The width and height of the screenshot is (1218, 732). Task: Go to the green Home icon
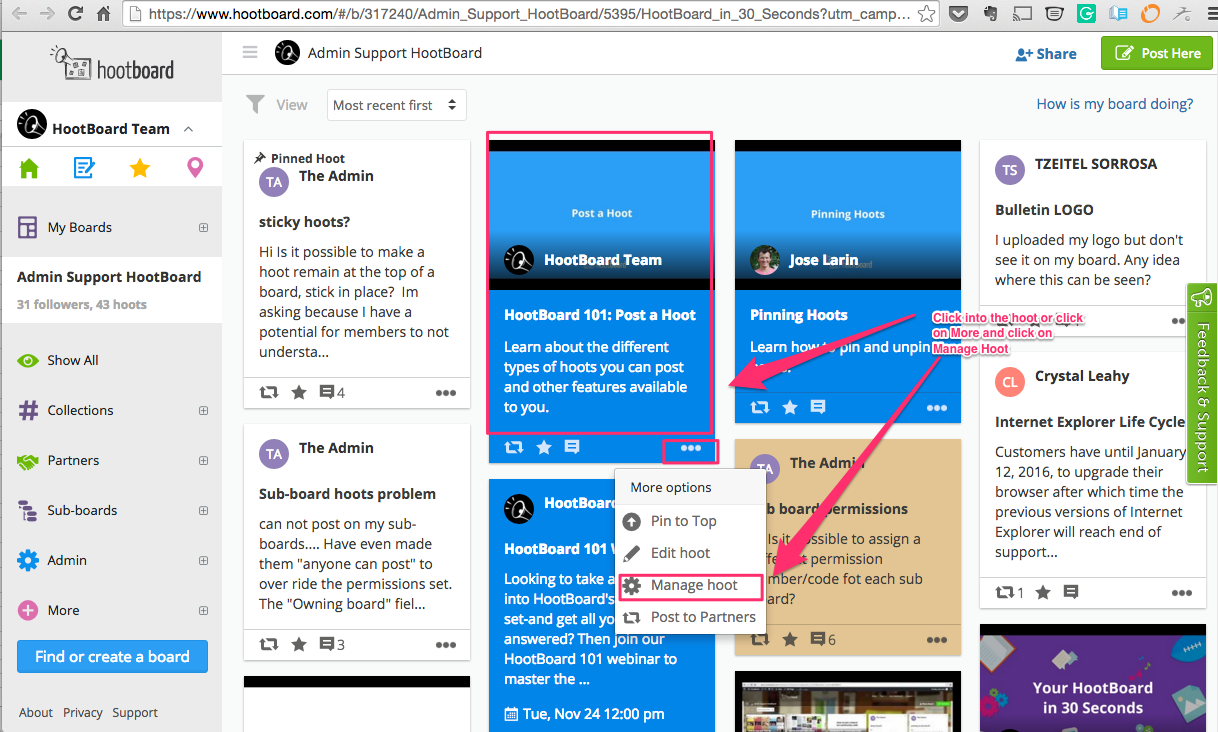point(29,168)
